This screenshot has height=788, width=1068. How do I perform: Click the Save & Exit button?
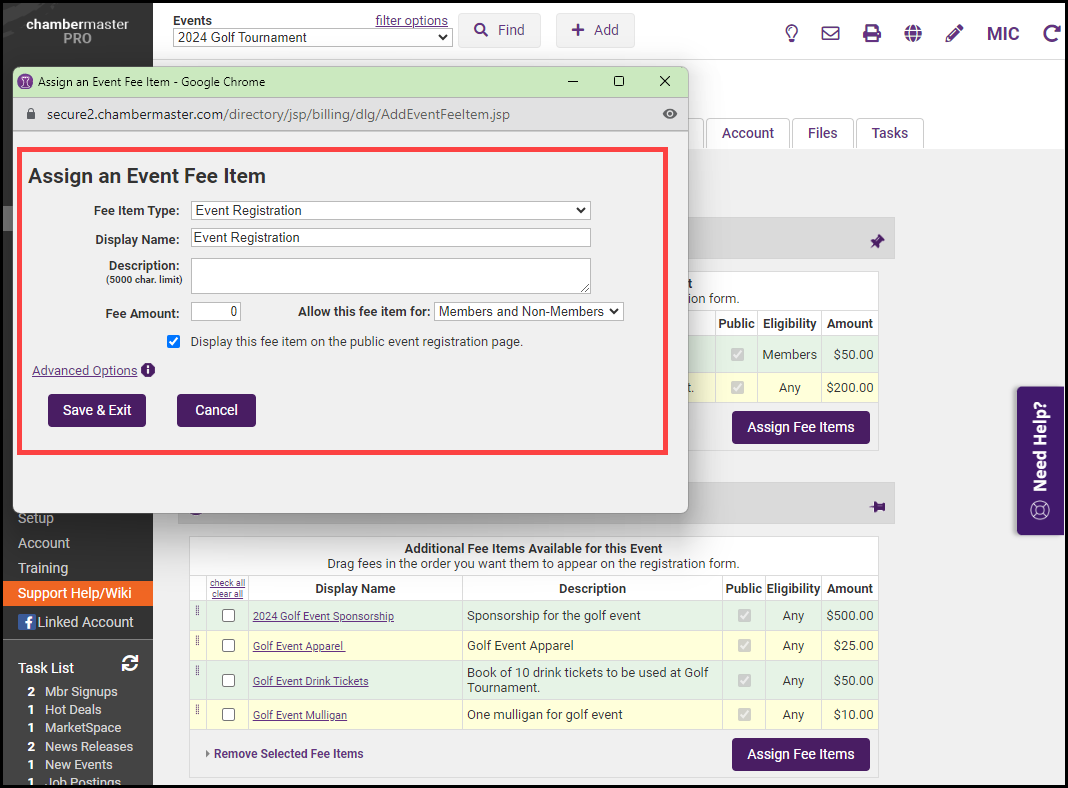97,410
